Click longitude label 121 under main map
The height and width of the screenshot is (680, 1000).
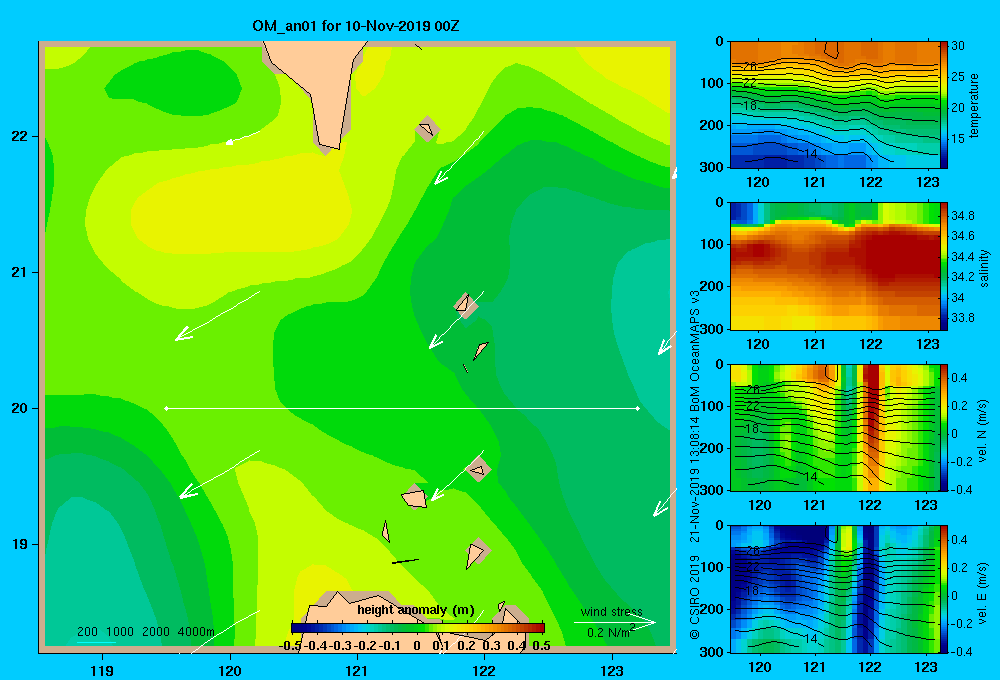click(357, 670)
